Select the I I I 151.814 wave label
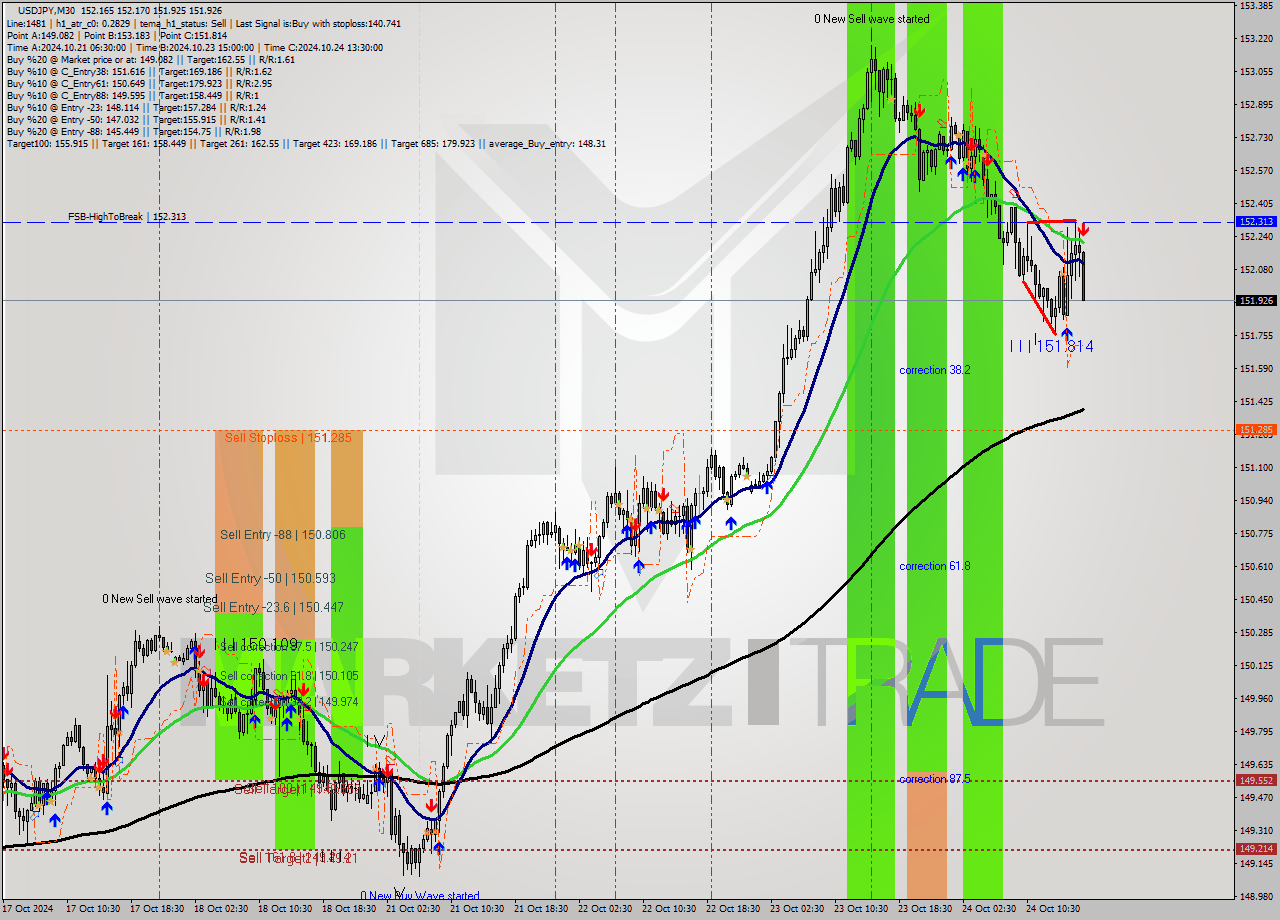 [1051, 346]
